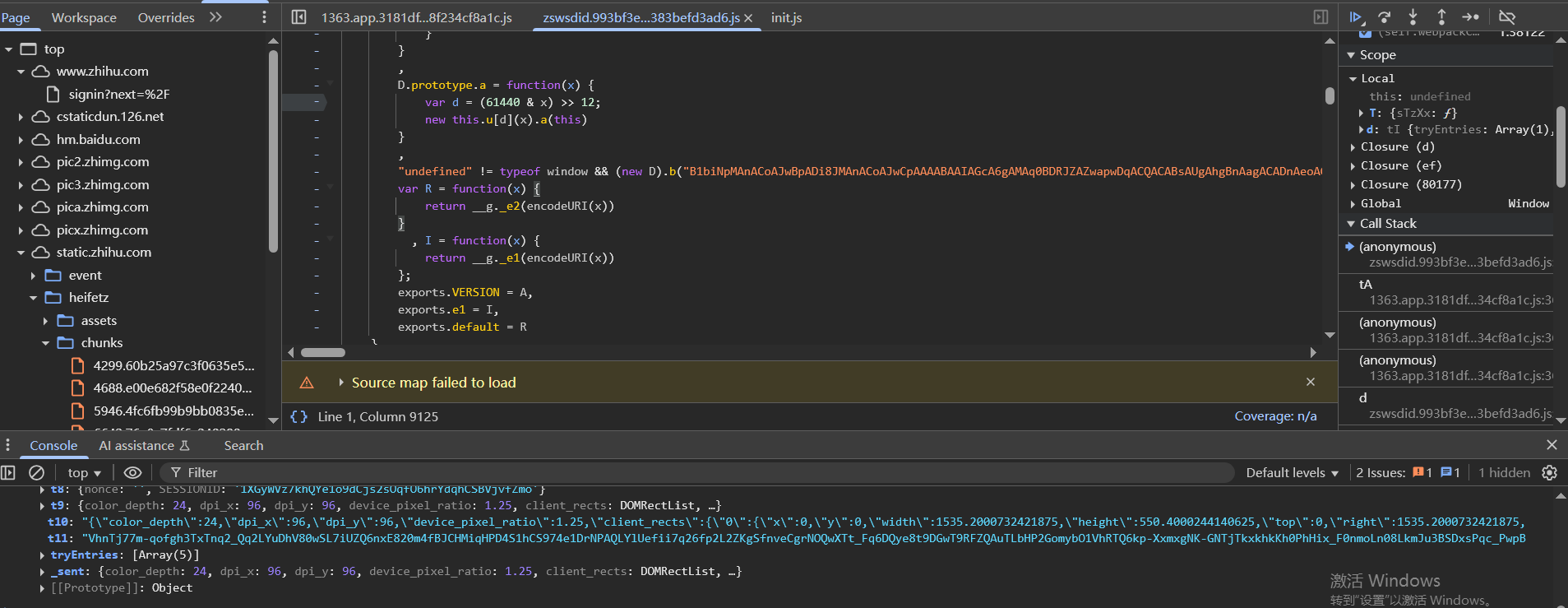Resume script execution in debugger
This screenshot has height=608, width=1568.
1356,17
